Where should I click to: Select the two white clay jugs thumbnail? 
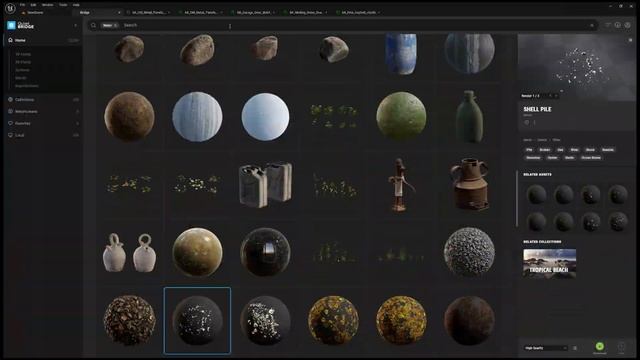(x=129, y=253)
